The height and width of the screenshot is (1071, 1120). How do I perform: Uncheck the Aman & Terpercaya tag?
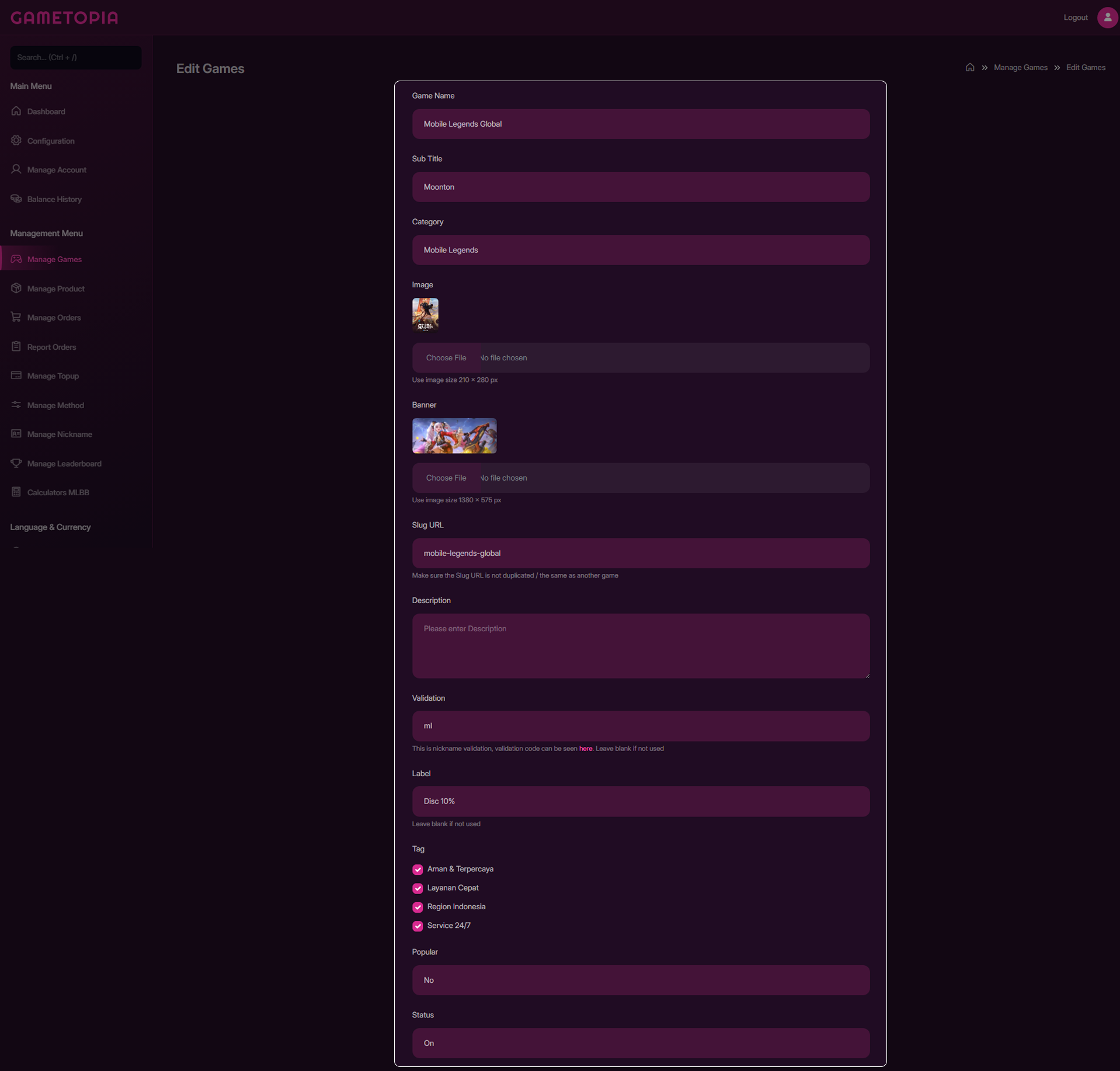418,870
